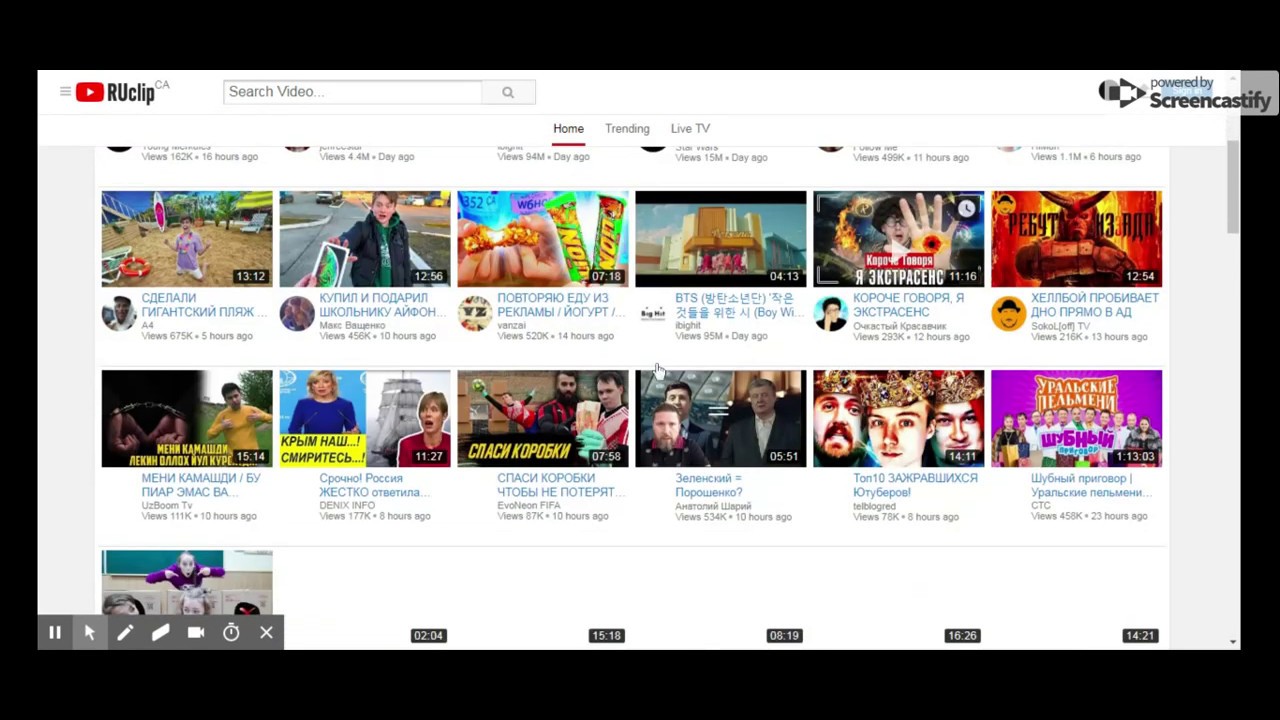Viewport: 1280px width, 720px height.
Task: Open the UzBoom Tv channel name
Action: point(167,506)
